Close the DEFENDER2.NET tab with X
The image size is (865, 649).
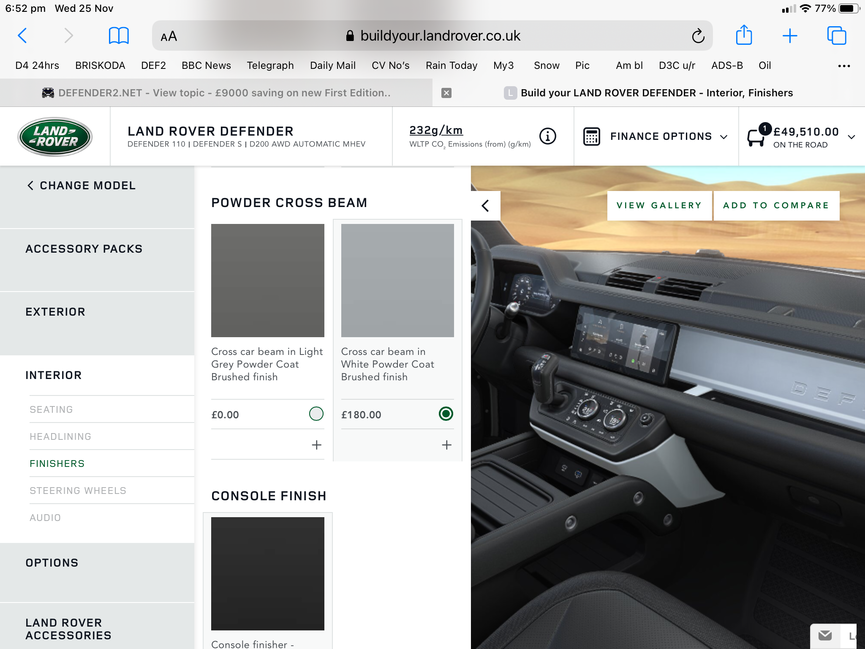point(446,93)
